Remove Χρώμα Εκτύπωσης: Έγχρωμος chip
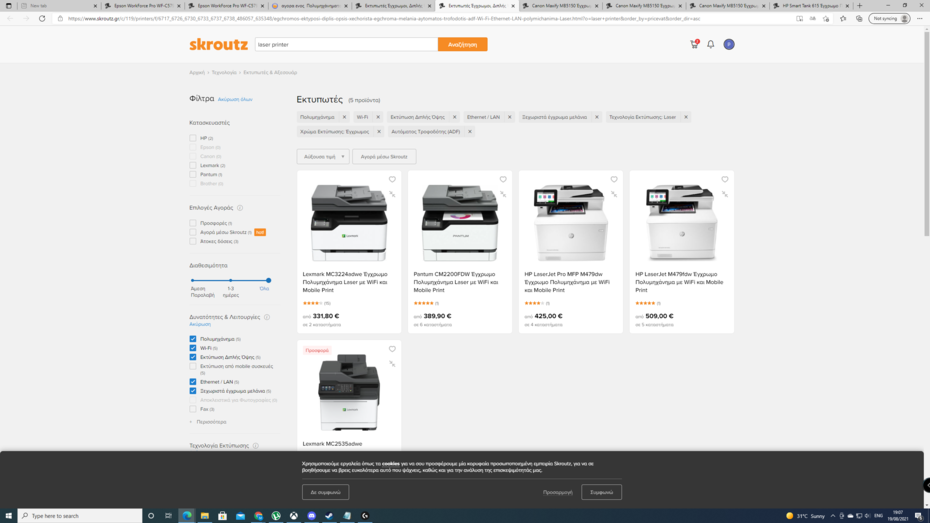 (x=378, y=132)
